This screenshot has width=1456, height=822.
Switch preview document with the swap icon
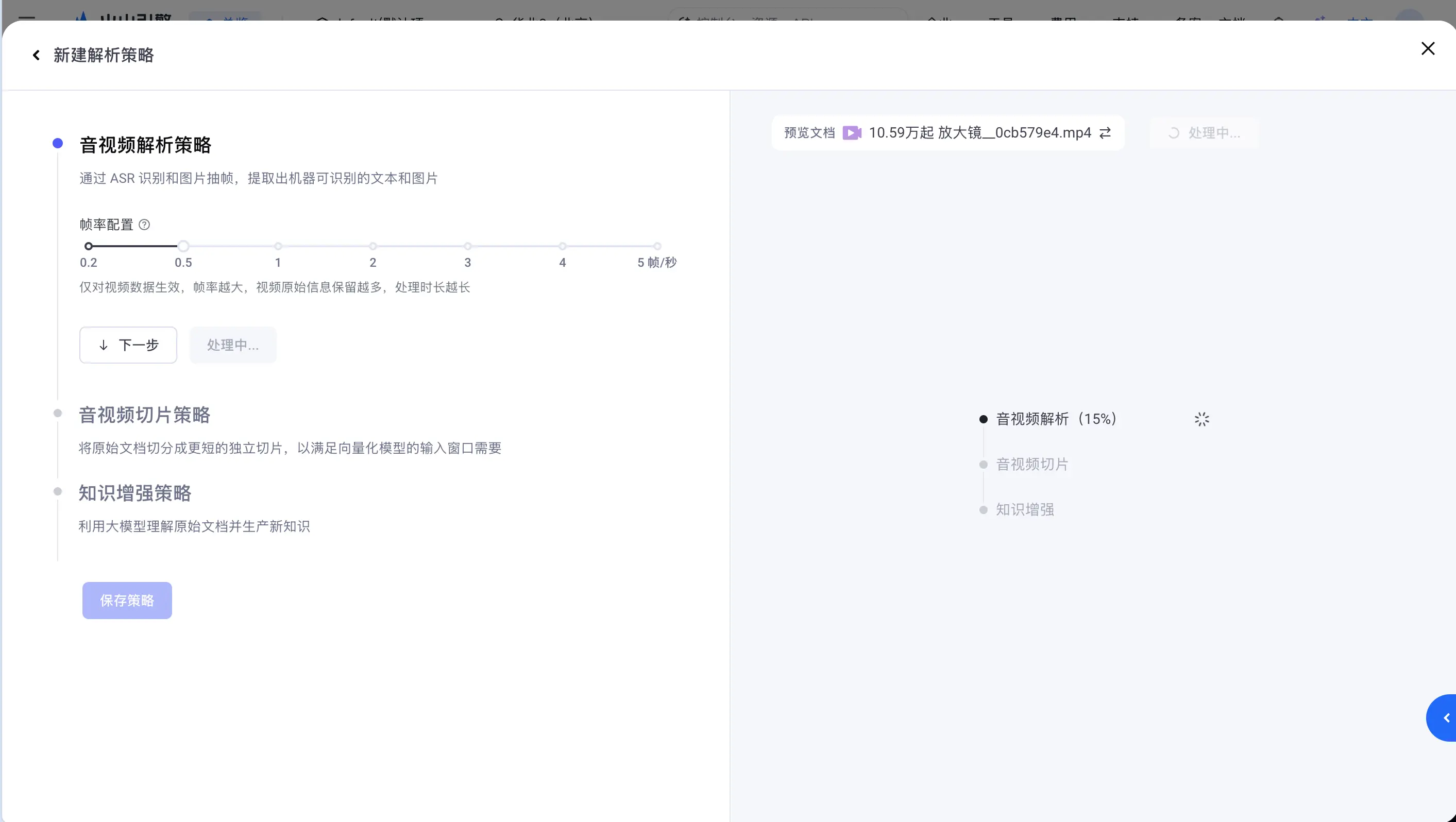coord(1105,133)
